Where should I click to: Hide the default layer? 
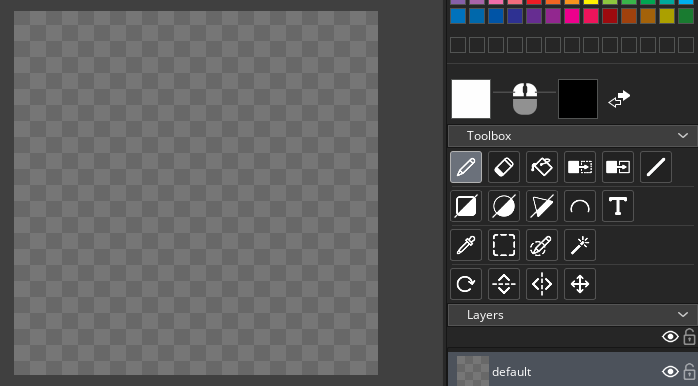click(670, 372)
